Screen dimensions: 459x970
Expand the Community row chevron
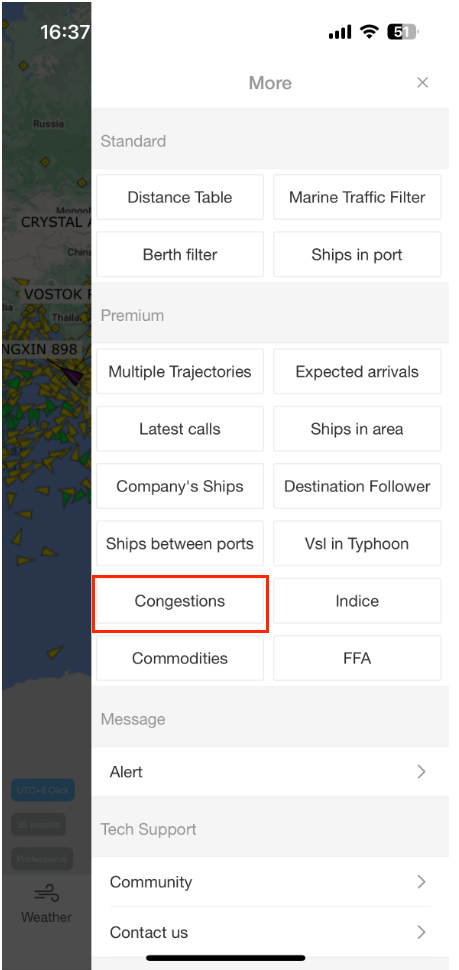coord(421,882)
